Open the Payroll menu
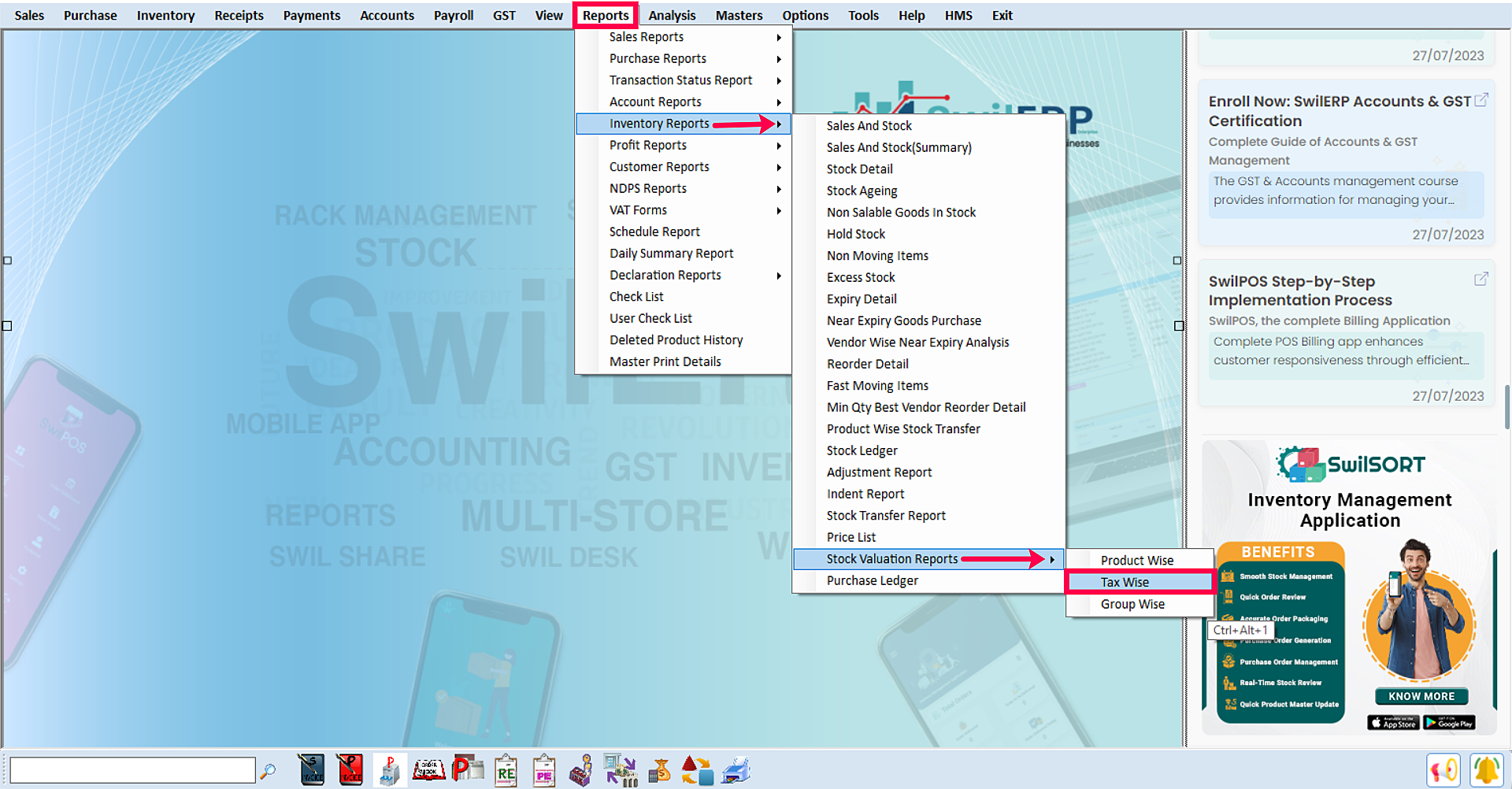Viewport: 1512px width, 789px height. pos(454,15)
